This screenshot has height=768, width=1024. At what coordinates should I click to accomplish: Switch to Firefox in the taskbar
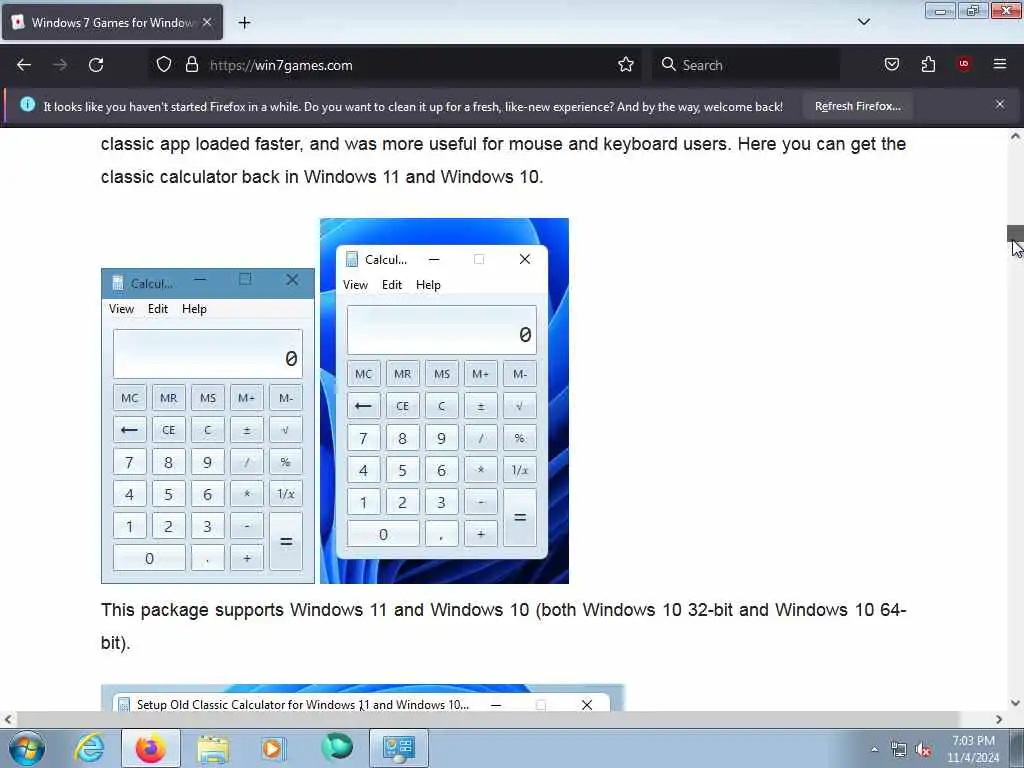[x=150, y=748]
